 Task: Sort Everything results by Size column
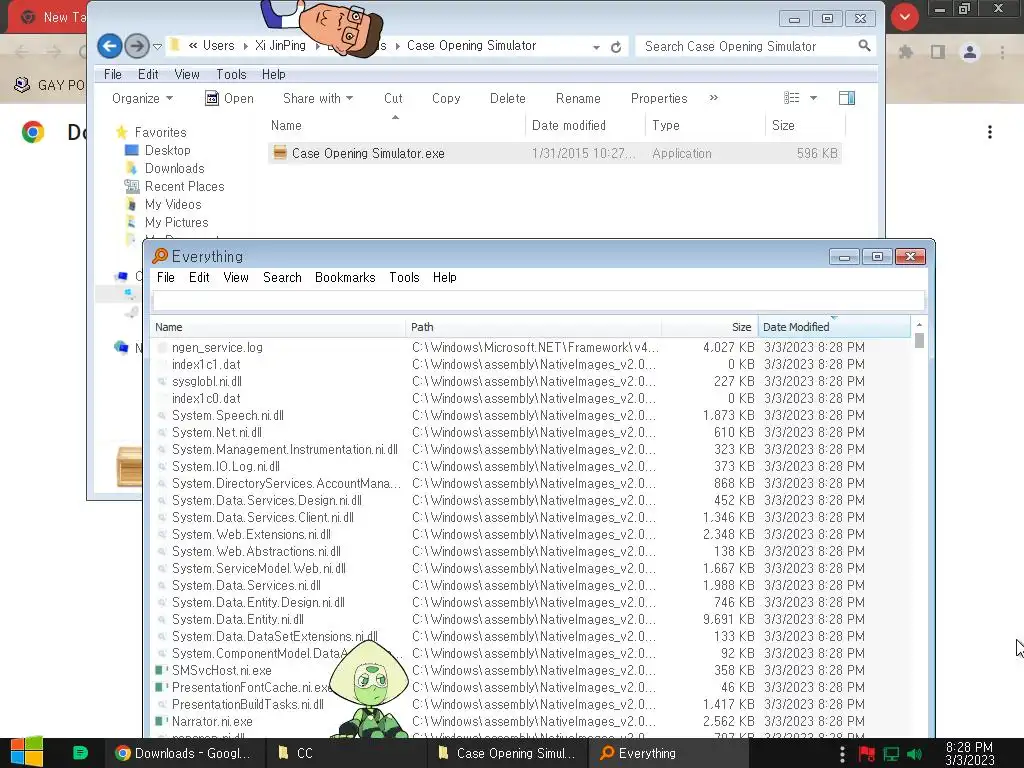(x=710, y=327)
